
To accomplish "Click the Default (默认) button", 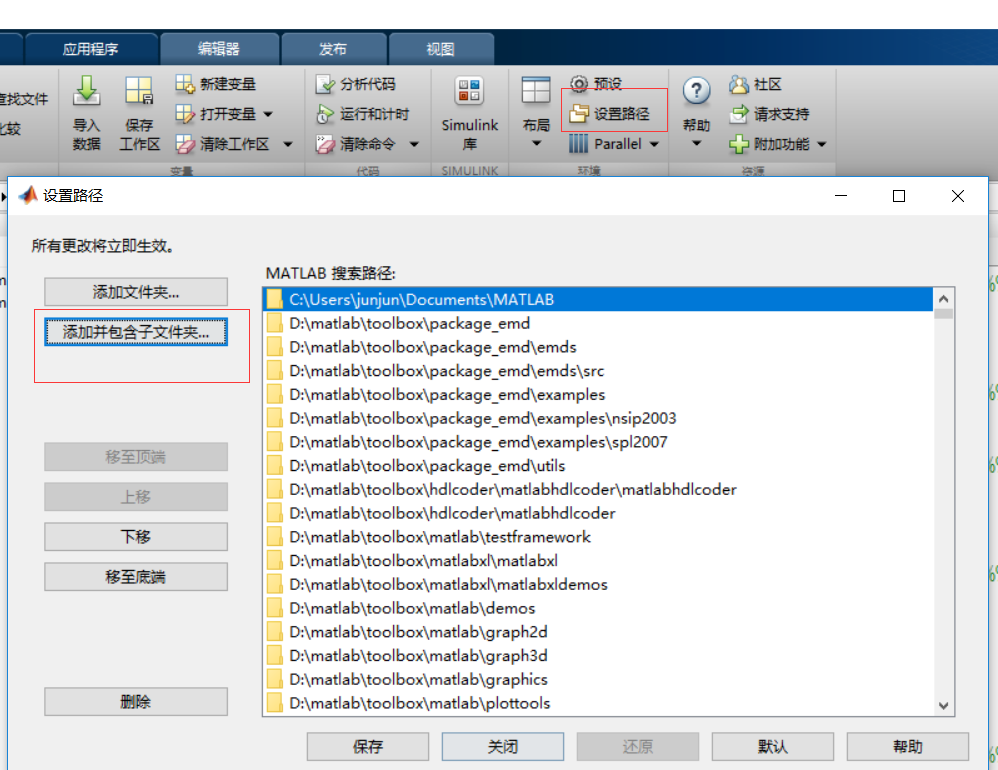I will coord(773,746).
